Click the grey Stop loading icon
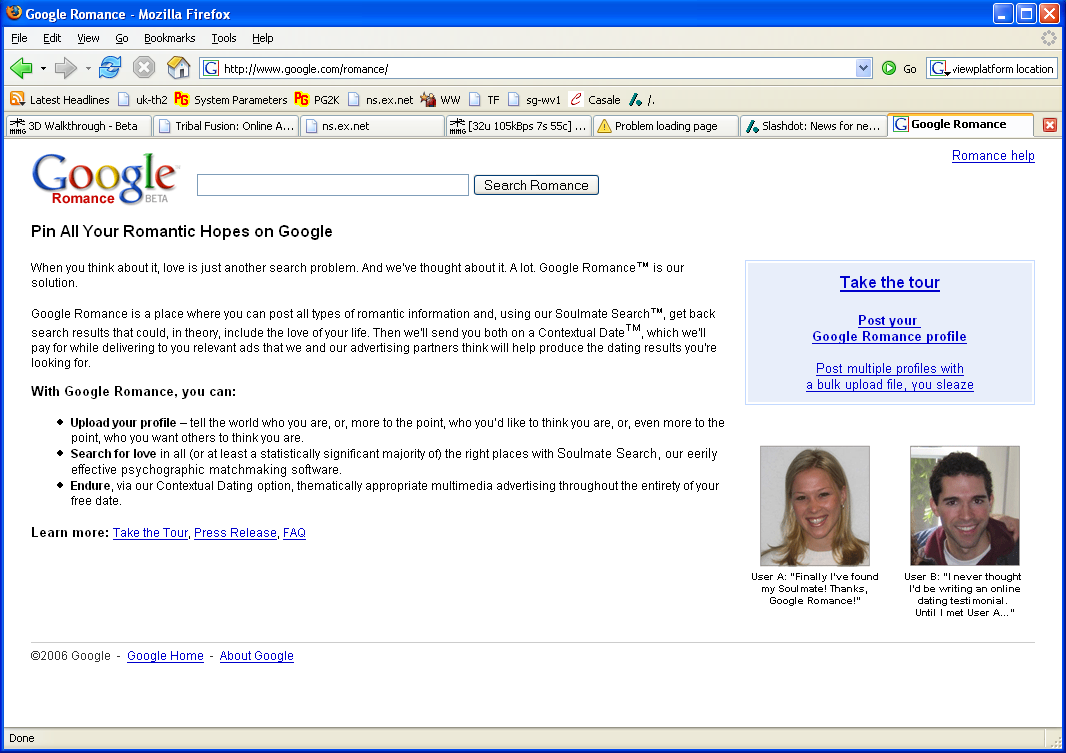 [x=143, y=68]
